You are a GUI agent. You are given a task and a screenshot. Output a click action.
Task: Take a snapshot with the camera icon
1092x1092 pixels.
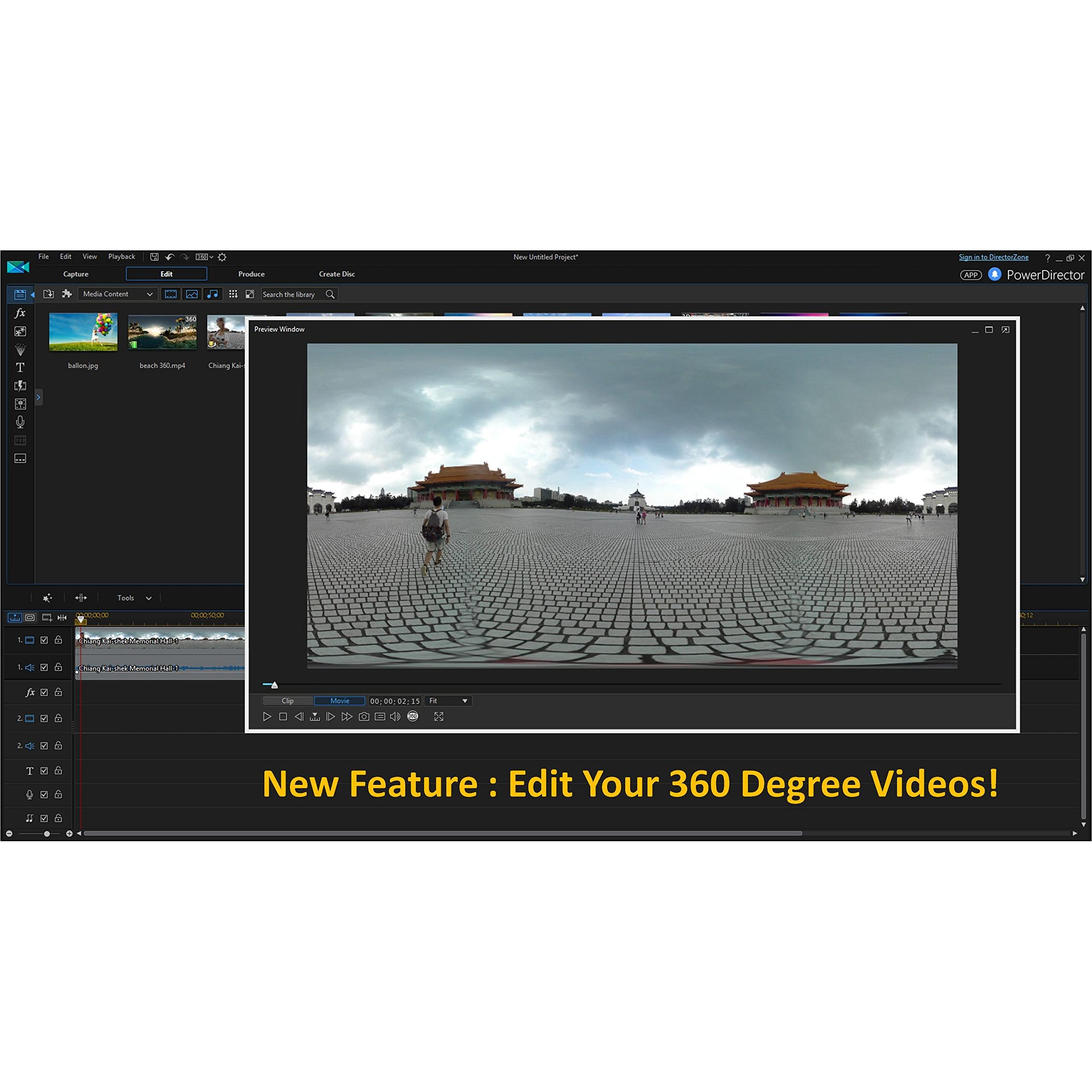pos(364,717)
